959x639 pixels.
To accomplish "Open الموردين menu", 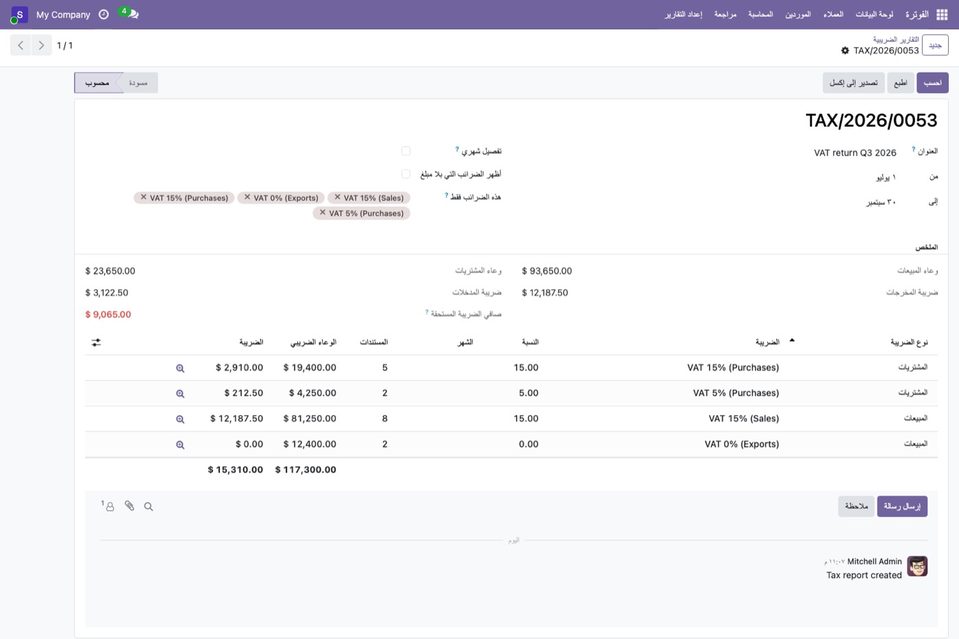I will (798, 15).
